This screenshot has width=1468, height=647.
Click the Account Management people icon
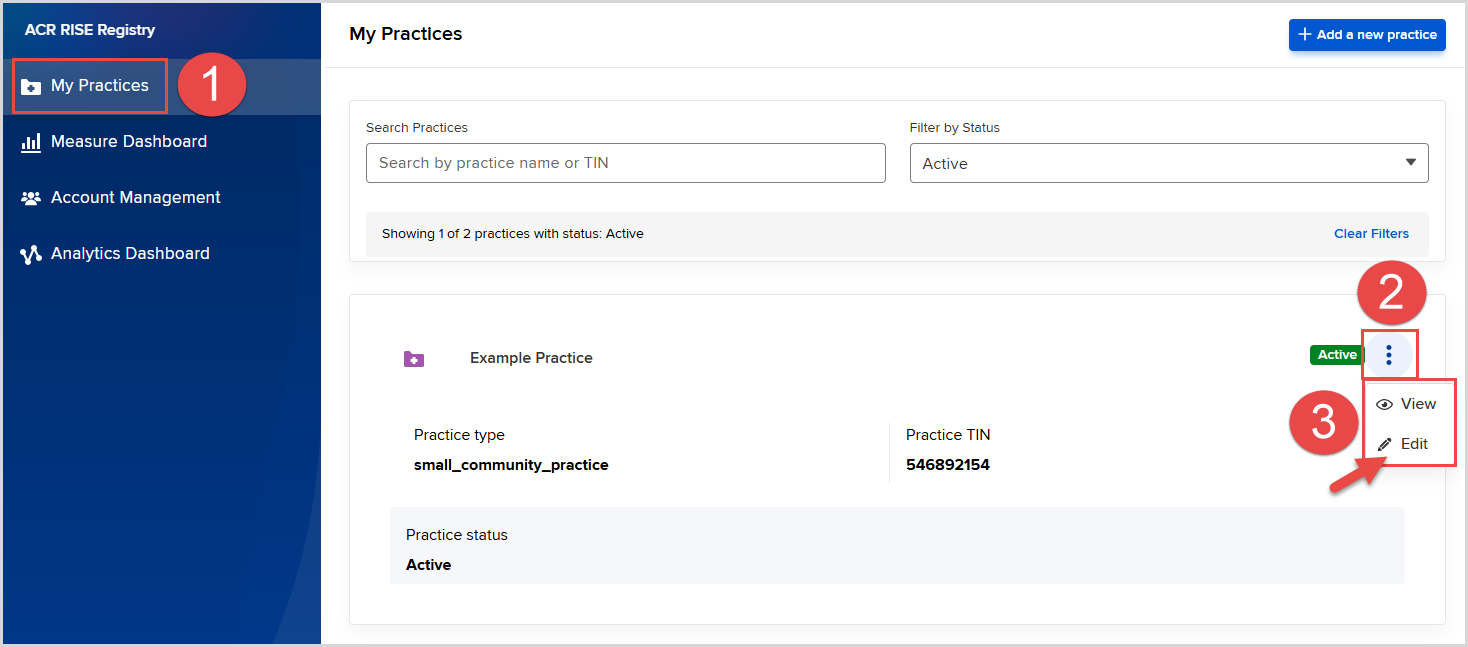(31, 198)
